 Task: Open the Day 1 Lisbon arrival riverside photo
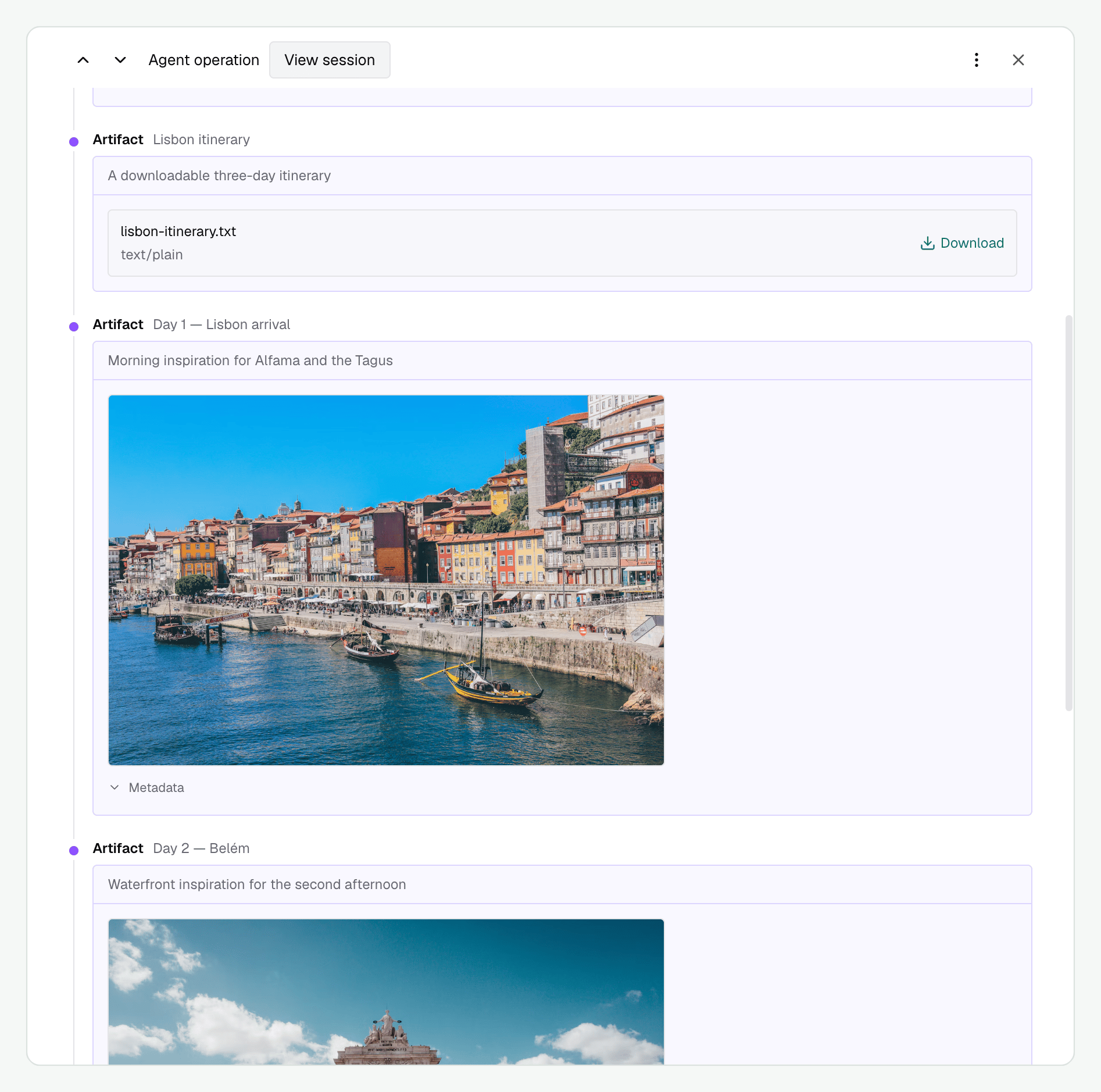tap(386, 580)
